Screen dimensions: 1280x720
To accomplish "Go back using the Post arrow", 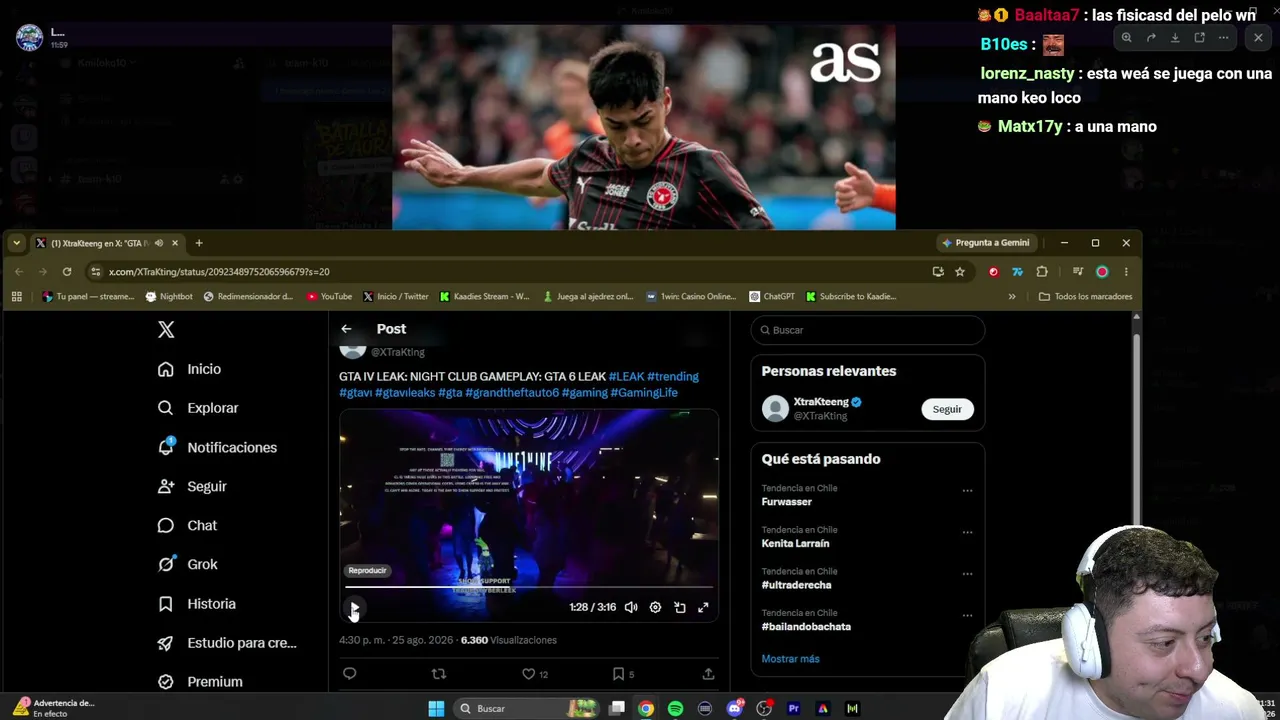I will pyautogui.click(x=346, y=329).
